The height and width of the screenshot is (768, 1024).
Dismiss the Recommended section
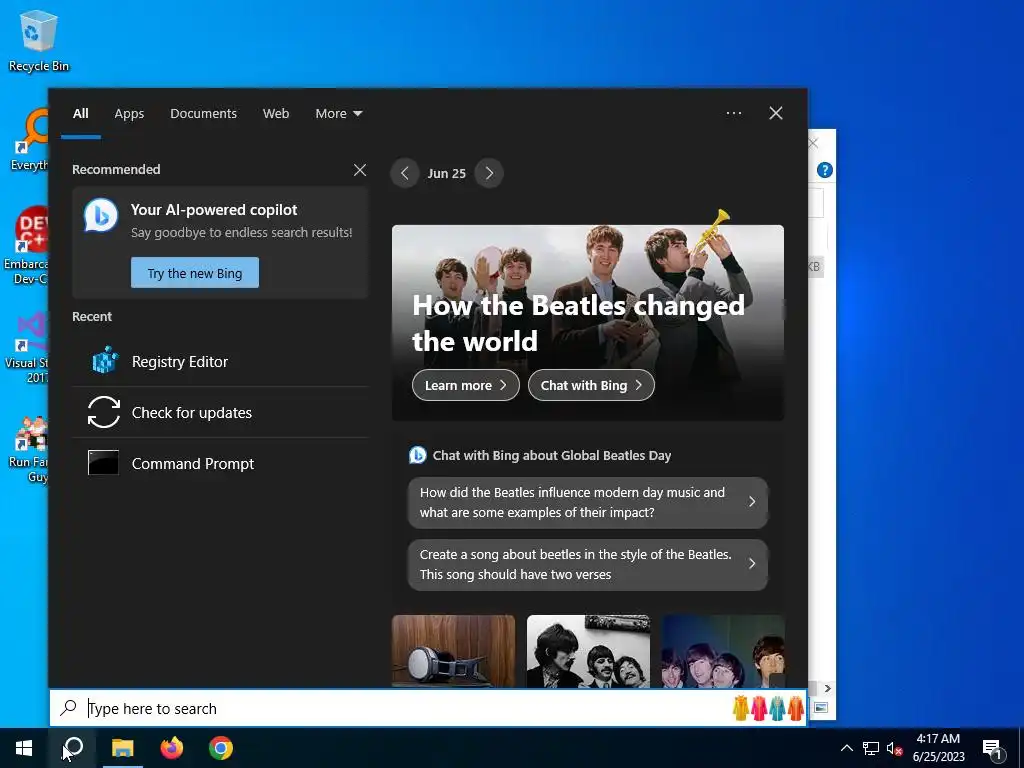pos(360,170)
